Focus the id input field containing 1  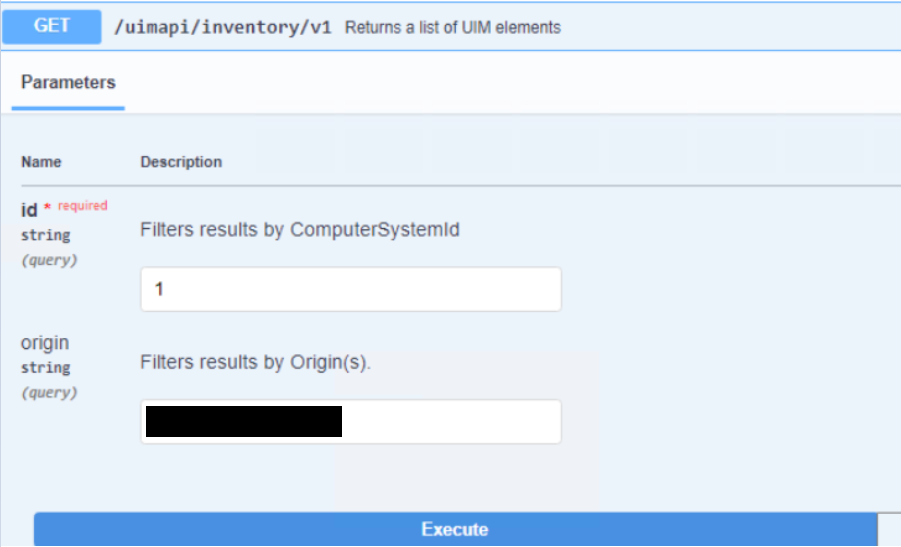pyautogui.click(x=350, y=289)
